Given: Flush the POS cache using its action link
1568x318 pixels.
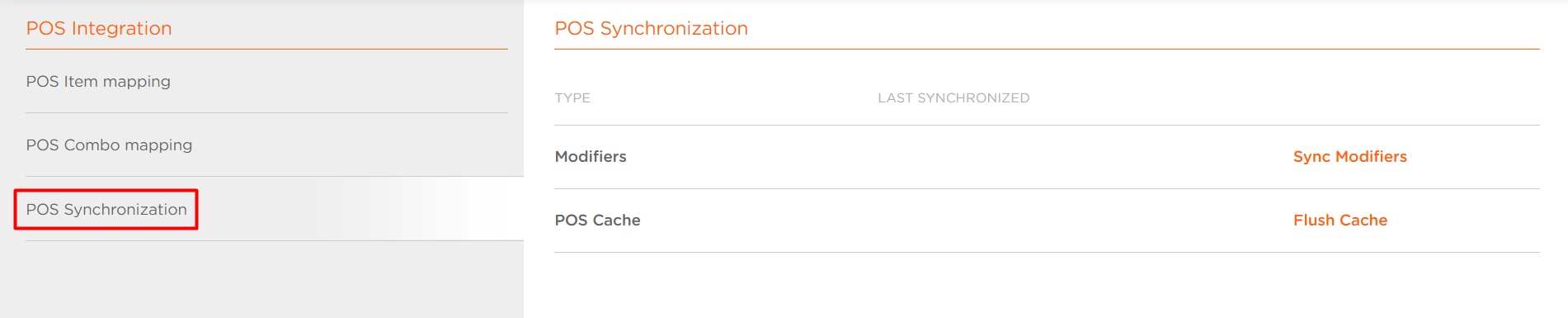Looking at the screenshot, I should [x=1340, y=220].
